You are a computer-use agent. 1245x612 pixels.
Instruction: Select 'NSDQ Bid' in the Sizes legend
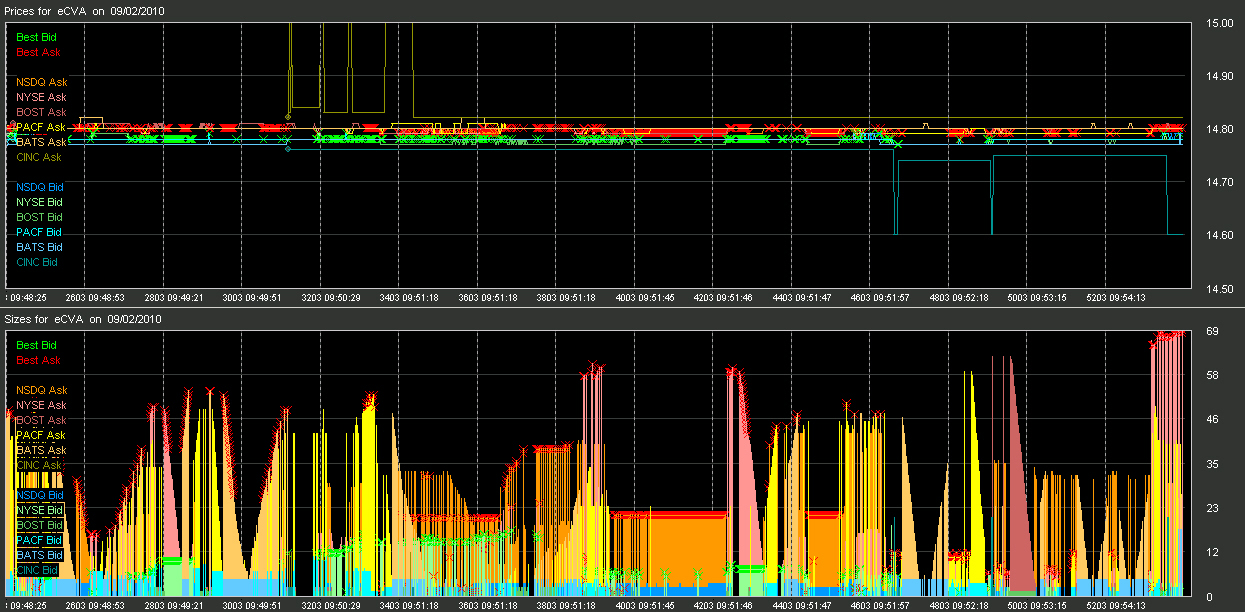coord(40,495)
